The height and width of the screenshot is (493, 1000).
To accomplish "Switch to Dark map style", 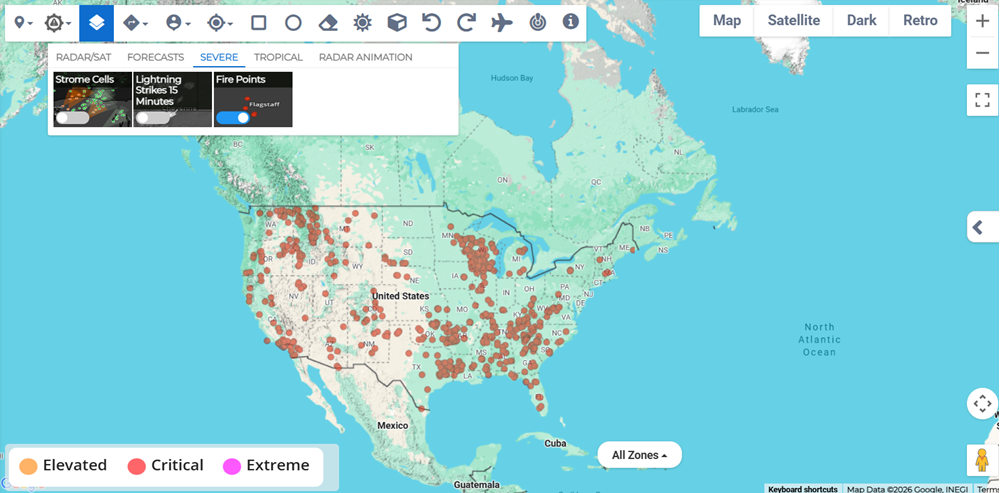I will click(861, 20).
